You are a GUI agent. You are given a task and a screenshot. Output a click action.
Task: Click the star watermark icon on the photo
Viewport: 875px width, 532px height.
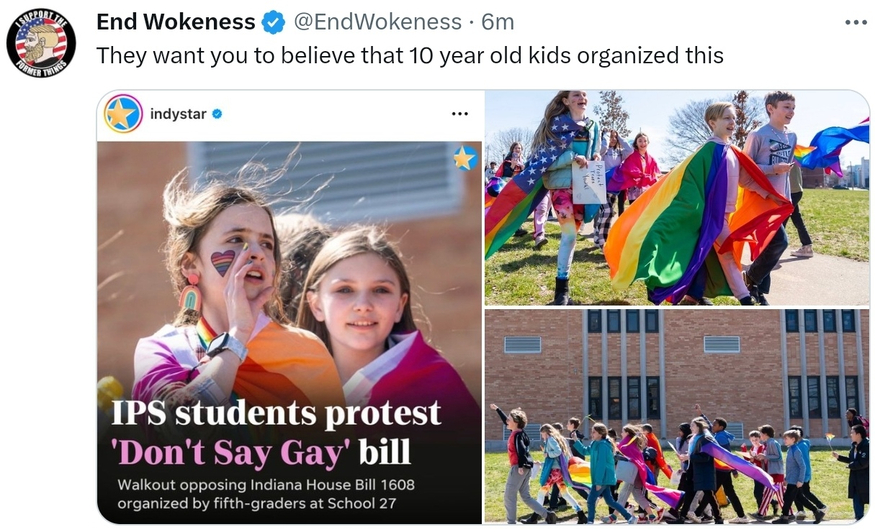465,159
